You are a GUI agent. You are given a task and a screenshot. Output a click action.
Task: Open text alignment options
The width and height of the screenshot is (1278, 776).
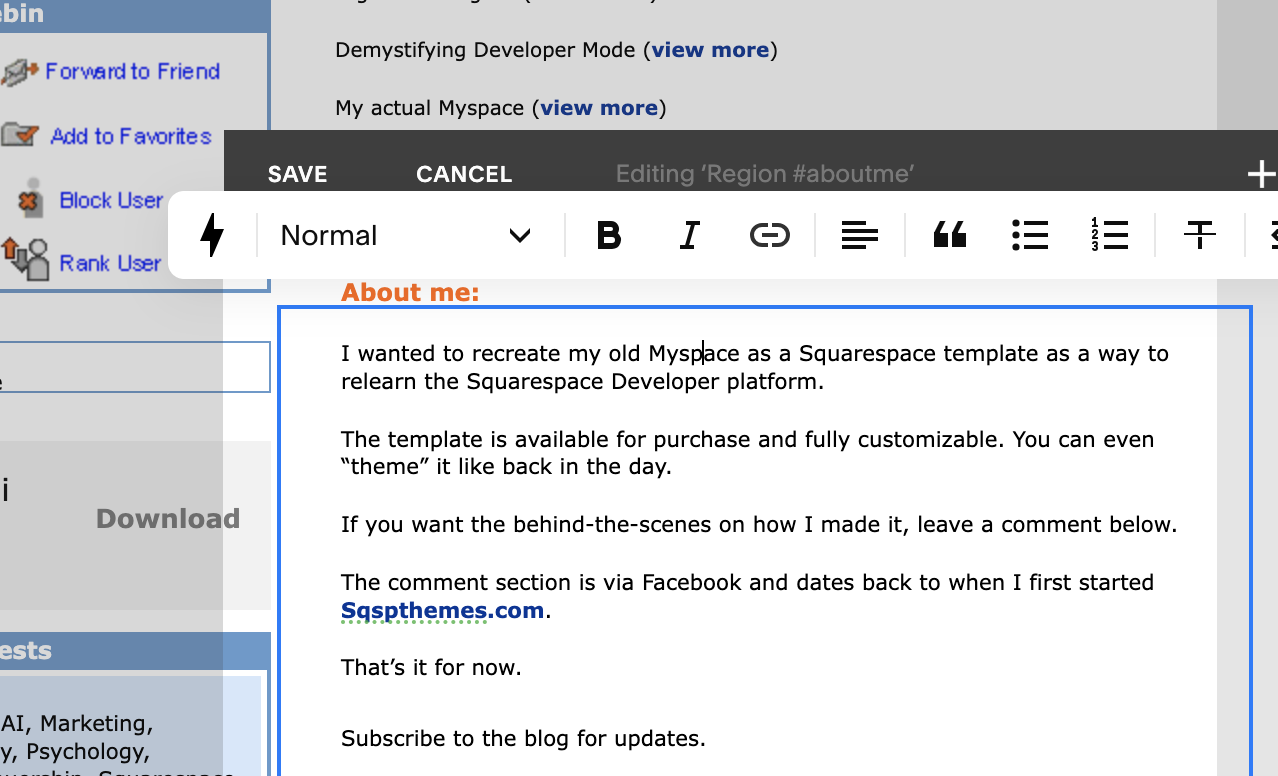coord(859,236)
